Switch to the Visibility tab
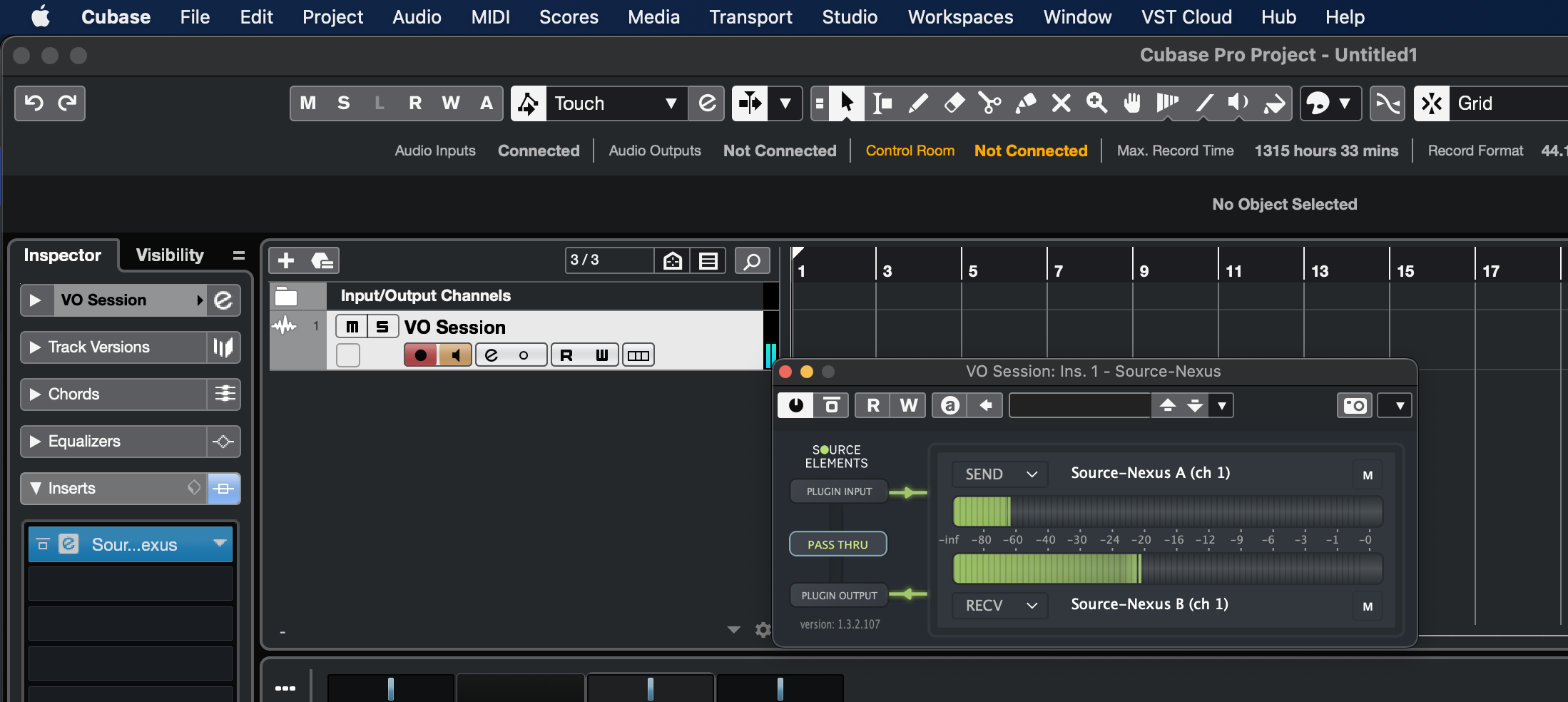1568x702 pixels. point(170,255)
